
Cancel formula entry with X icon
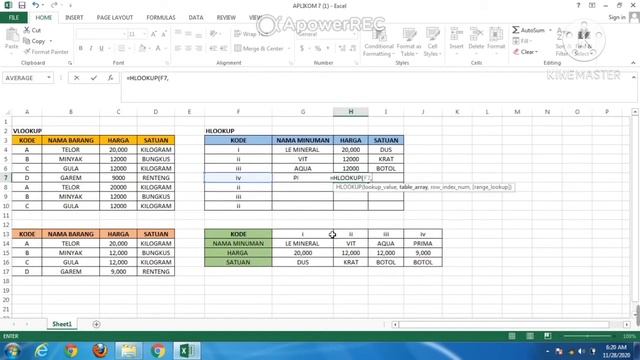(x=76, y=78)
